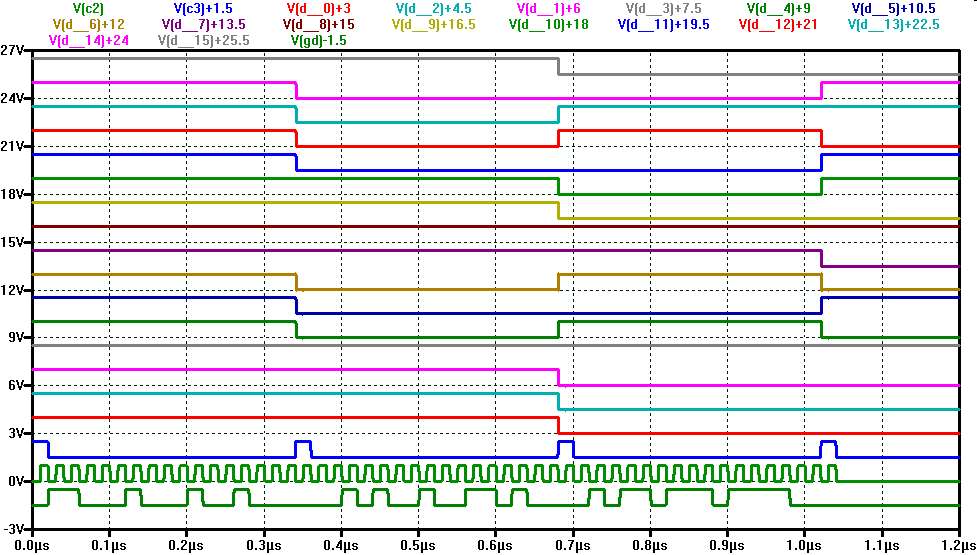Select the purple V(d__7)+13.5 label
Viewport: 977px width, 555px height.
point(204,23)
